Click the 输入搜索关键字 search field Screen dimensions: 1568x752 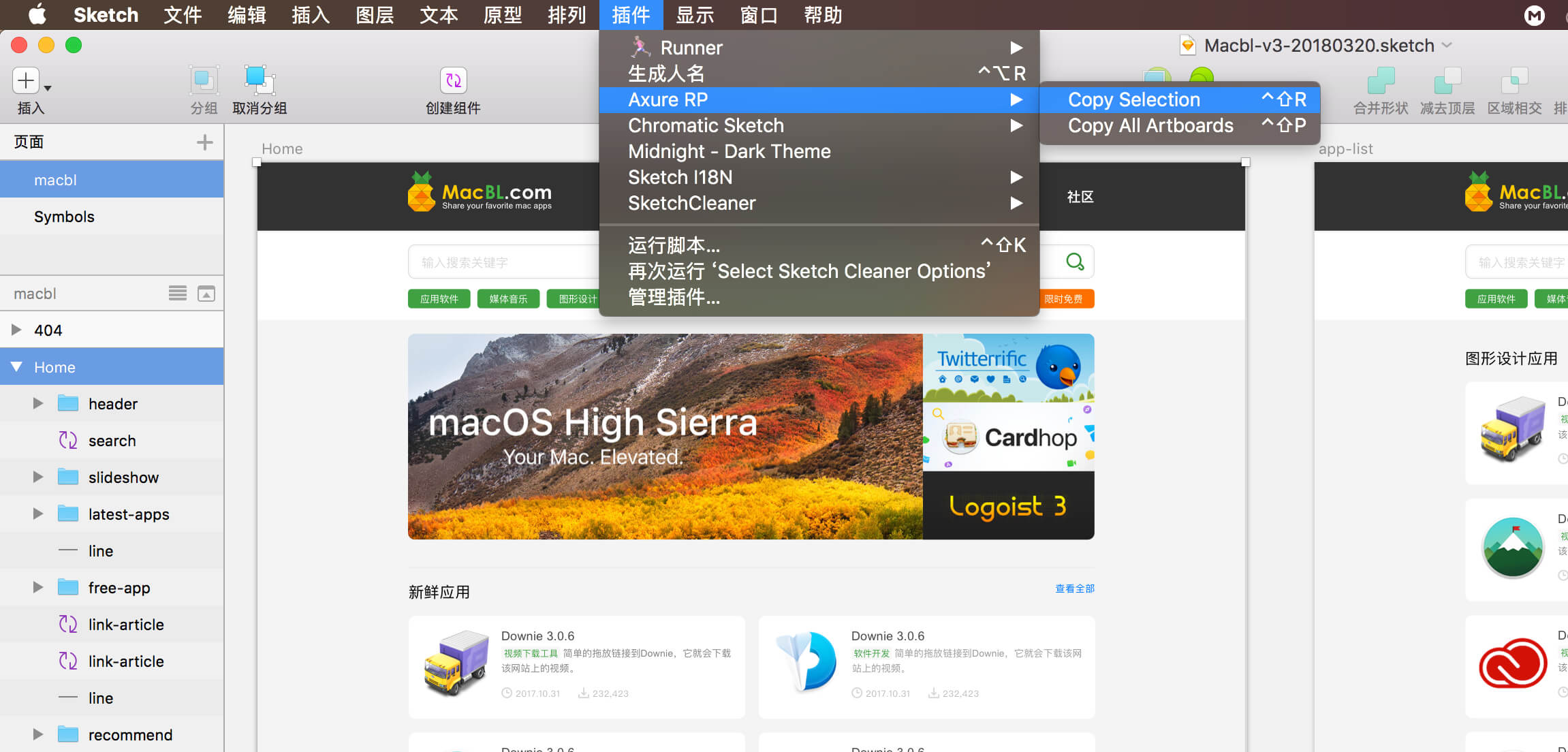(x=504, y=262)
